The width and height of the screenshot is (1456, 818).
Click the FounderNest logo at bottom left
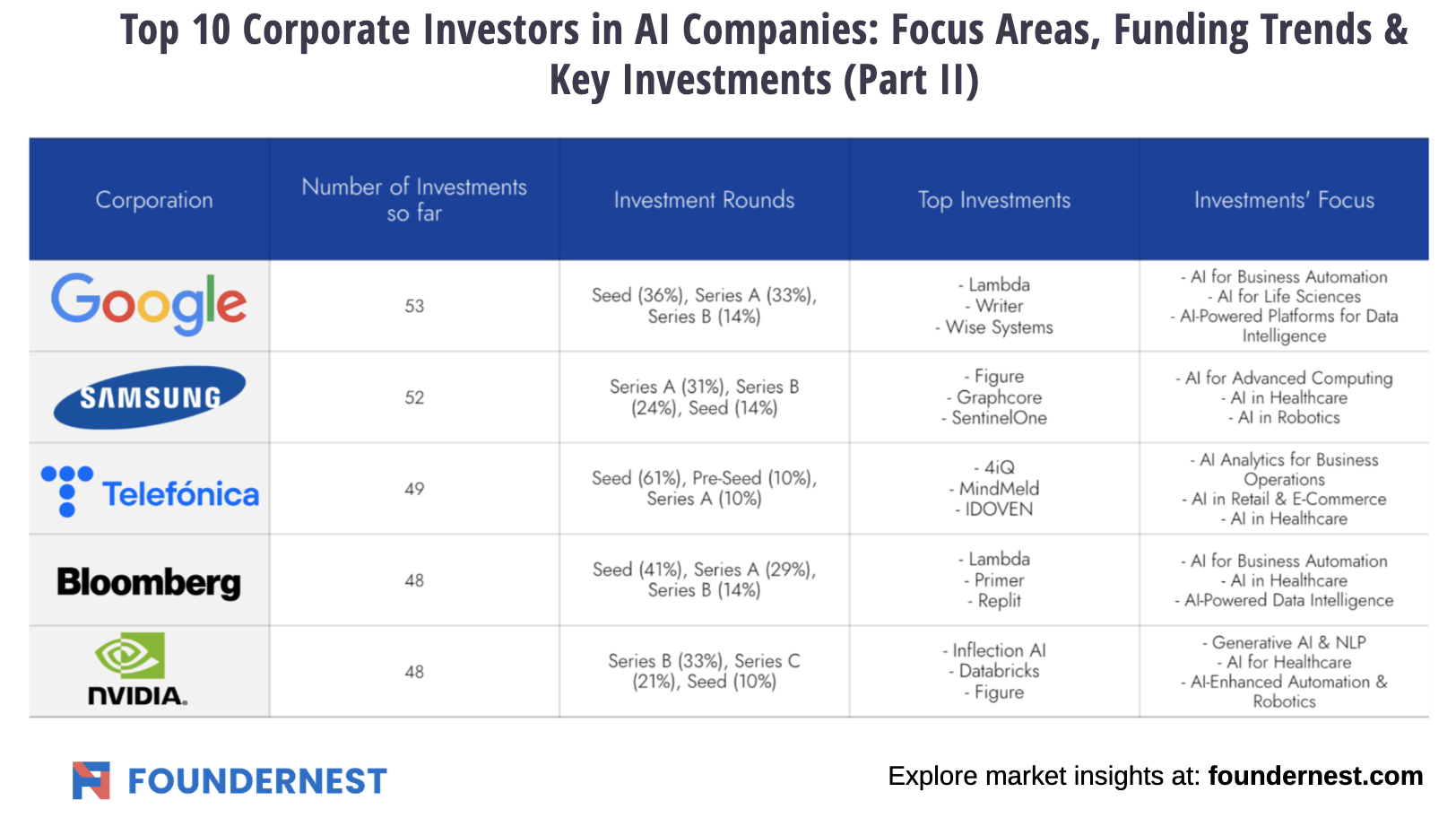pos(230,780)
